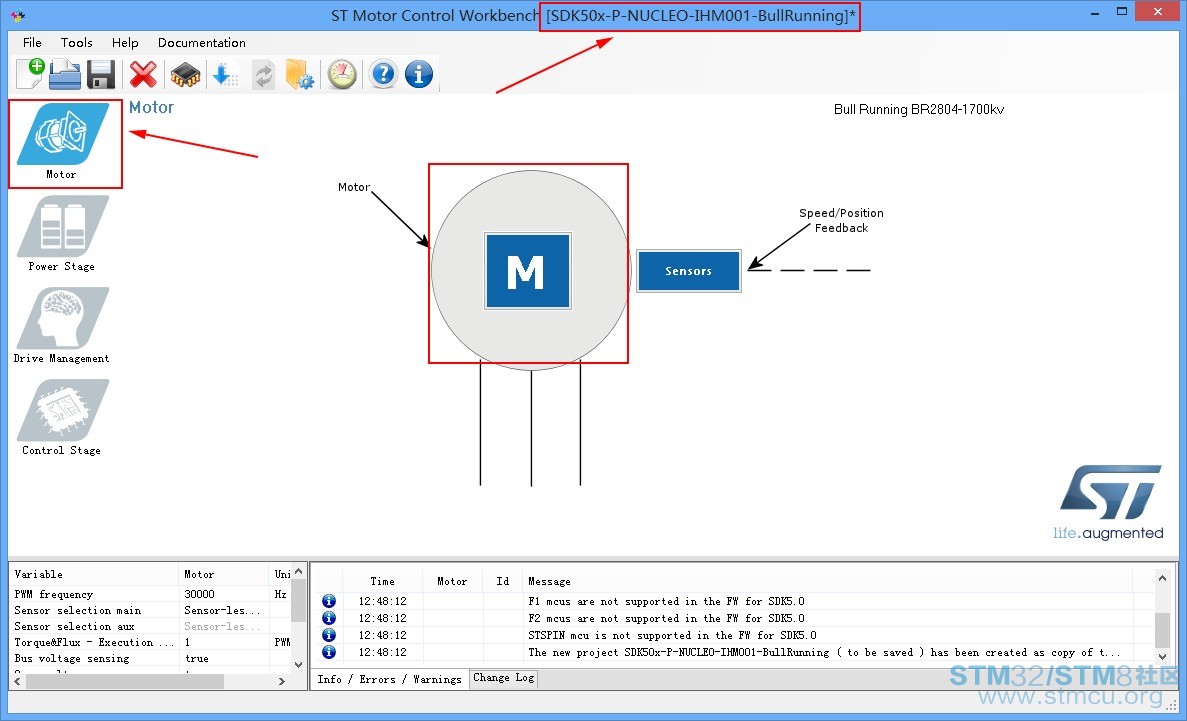Click variables panel scroll left arrow
Viewport: 1187px width, 721px height.
18,681
